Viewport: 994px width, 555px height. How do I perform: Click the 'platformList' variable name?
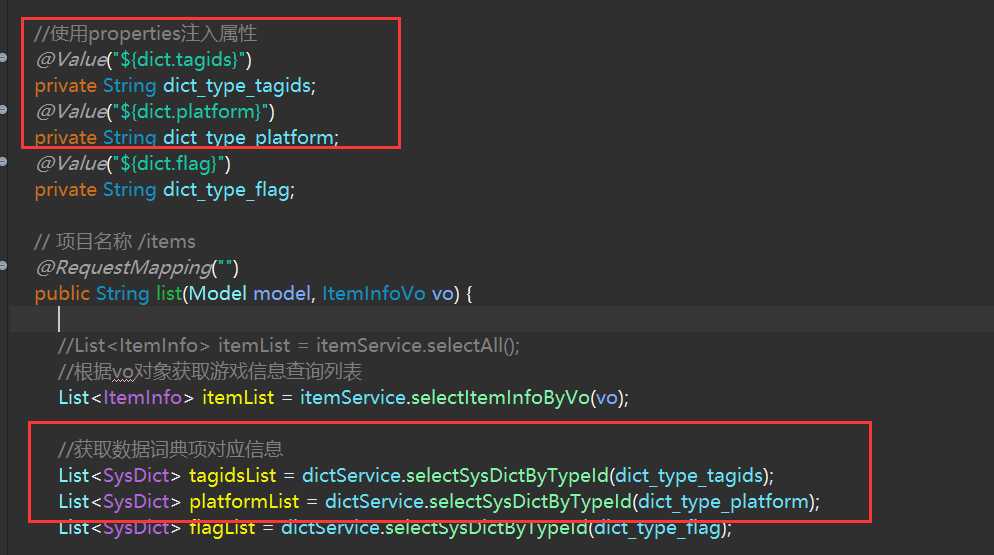[244, 502]
